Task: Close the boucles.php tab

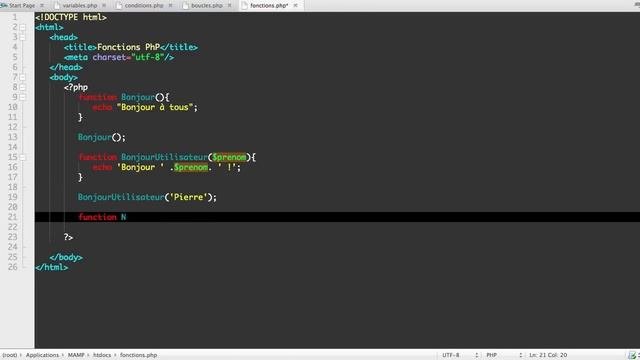Action: point(229,5)
